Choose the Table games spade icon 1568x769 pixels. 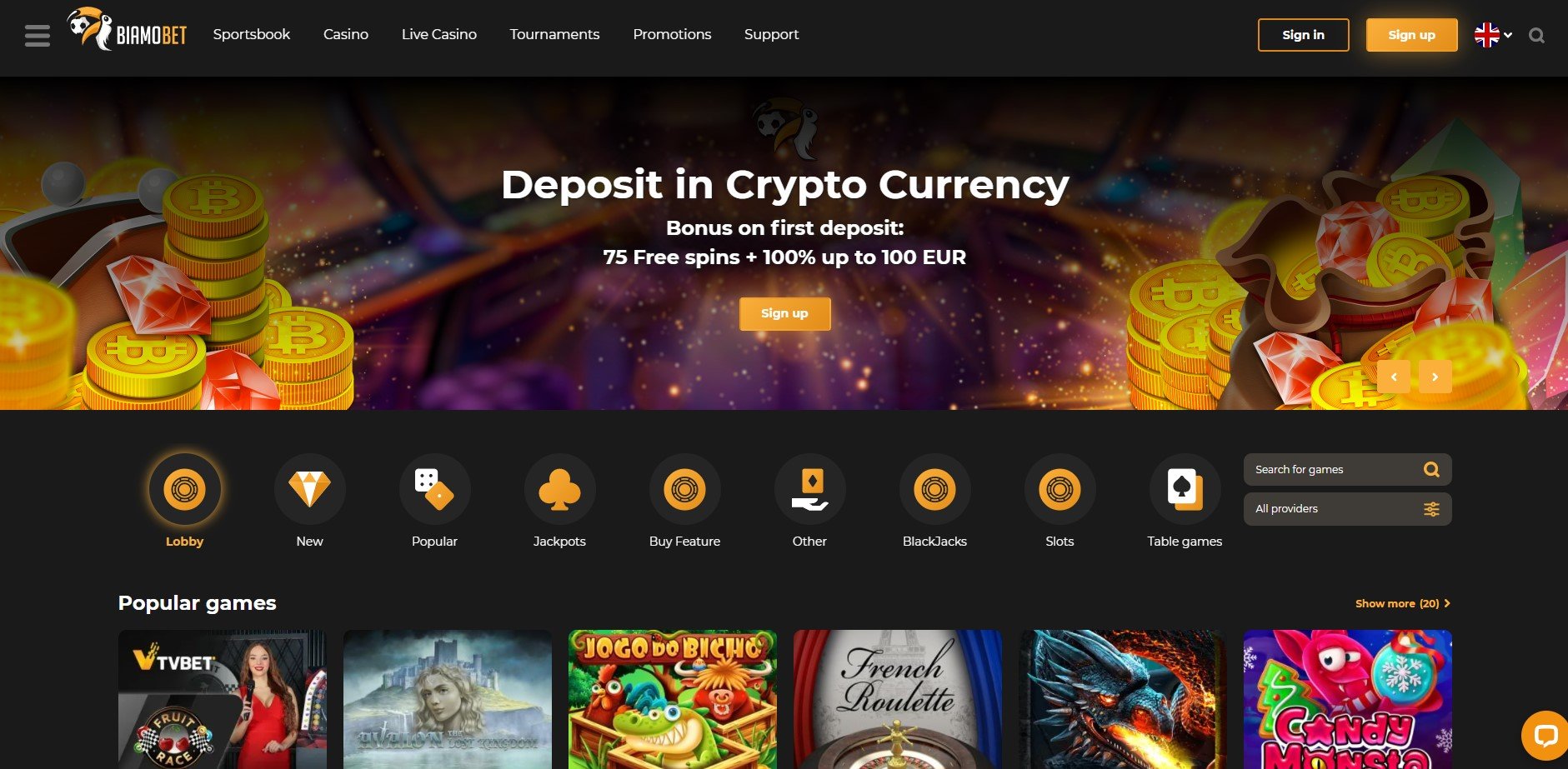point(1185,489)
